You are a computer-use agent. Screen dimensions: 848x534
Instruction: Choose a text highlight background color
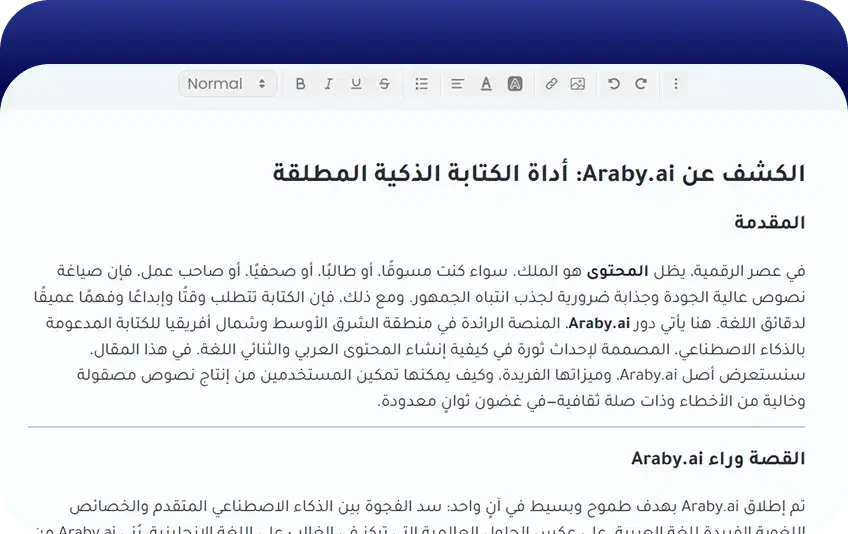pyautogui.click(x=514, y=84)
